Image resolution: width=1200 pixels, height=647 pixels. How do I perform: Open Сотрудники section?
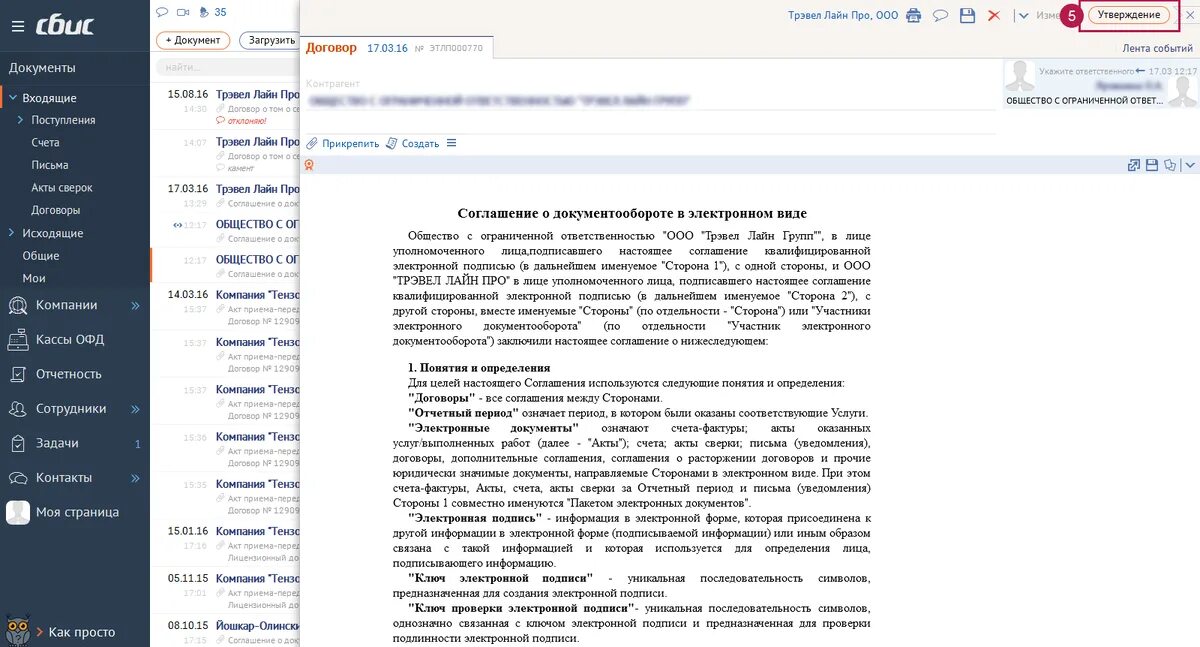pyautogui.click(x=71, y=408)
